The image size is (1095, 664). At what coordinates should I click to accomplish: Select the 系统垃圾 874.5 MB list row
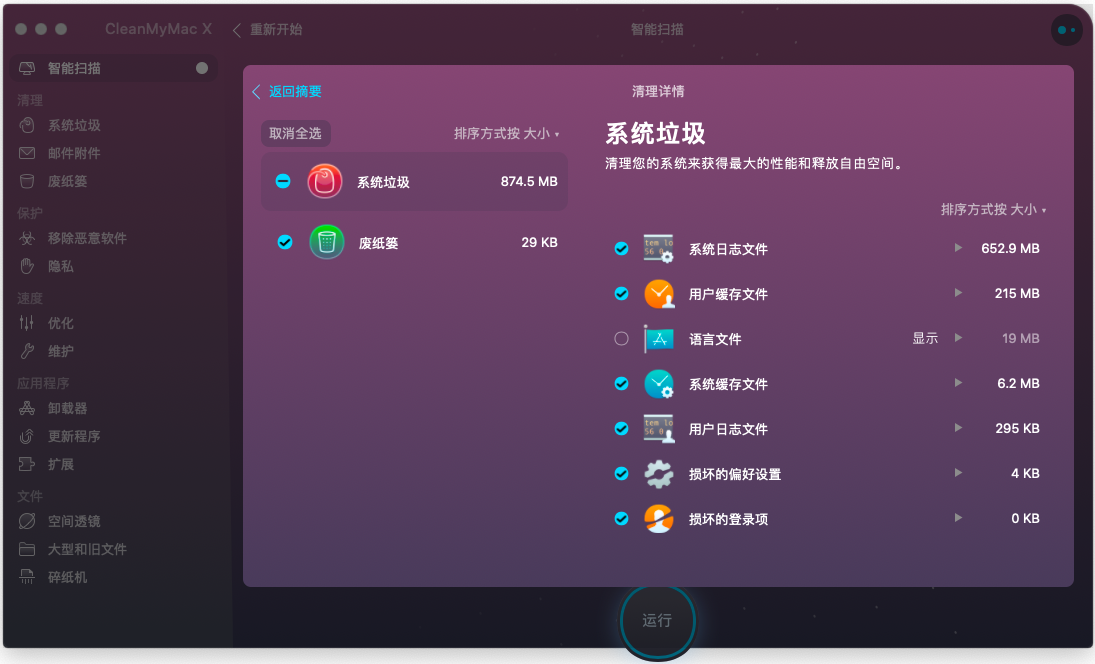414,182
